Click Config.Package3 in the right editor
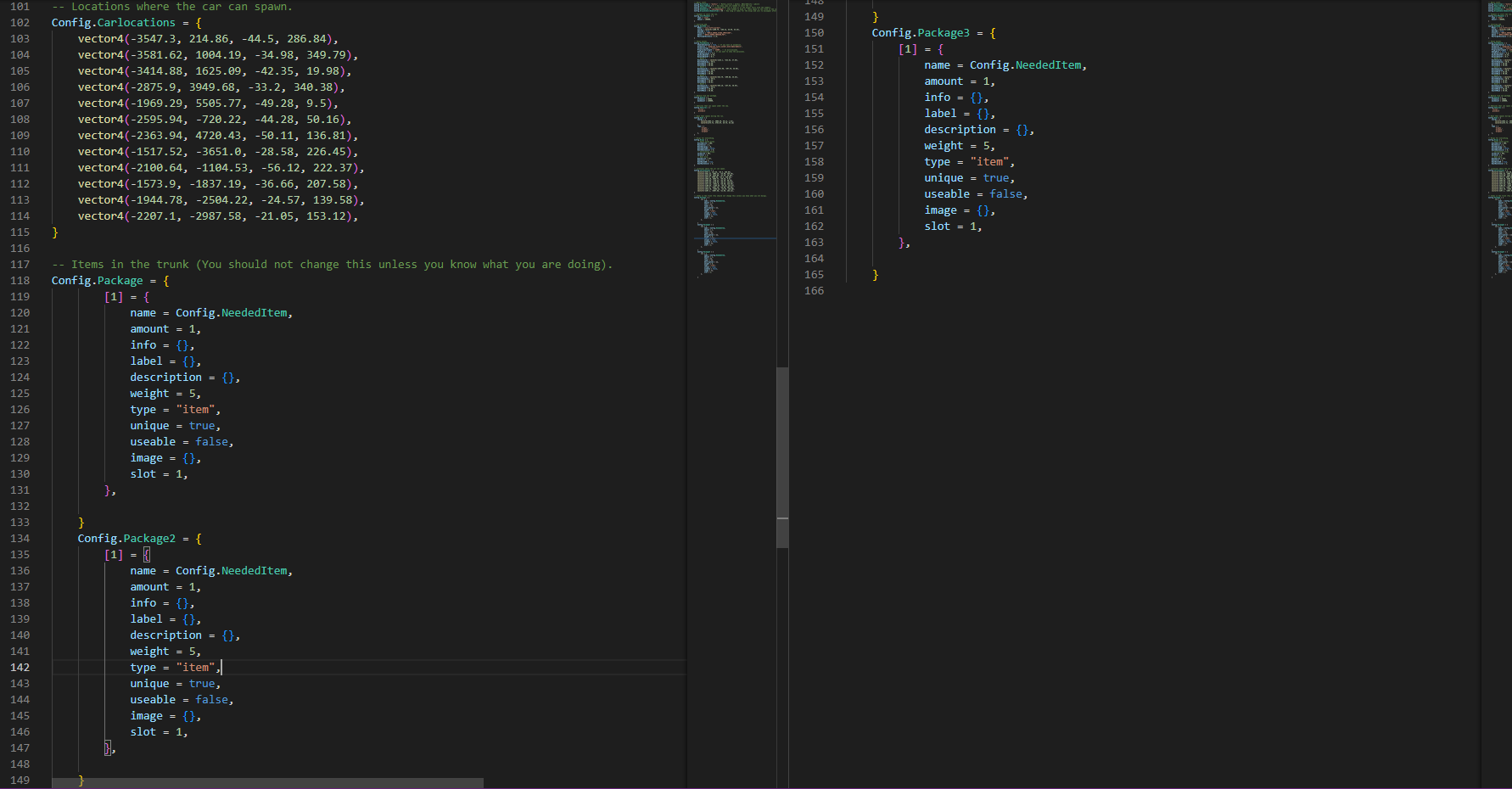Image resolution: width=1512 pixels, height=789 pixels. [x=920, y=33]
